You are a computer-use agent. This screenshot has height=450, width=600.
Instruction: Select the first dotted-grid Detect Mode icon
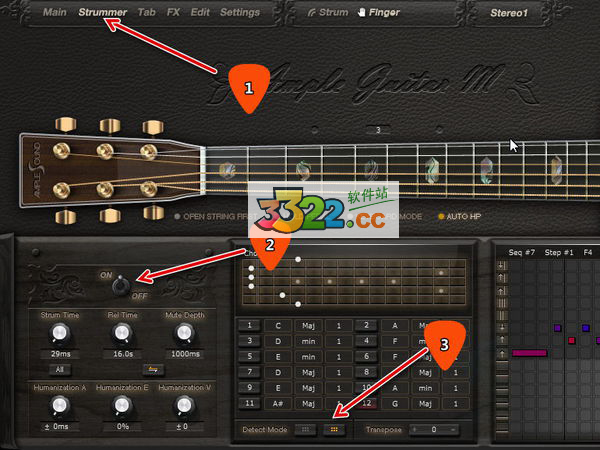[305, 430]
